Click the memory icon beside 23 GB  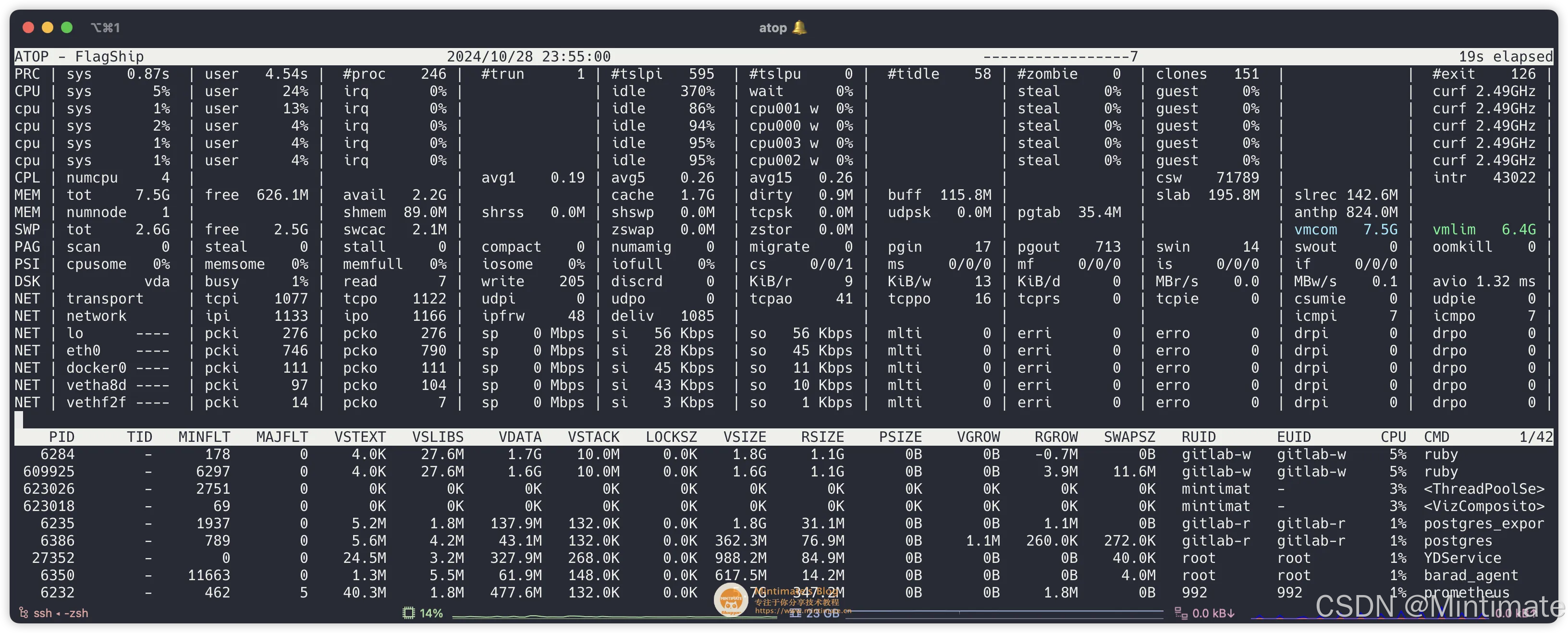795,613
